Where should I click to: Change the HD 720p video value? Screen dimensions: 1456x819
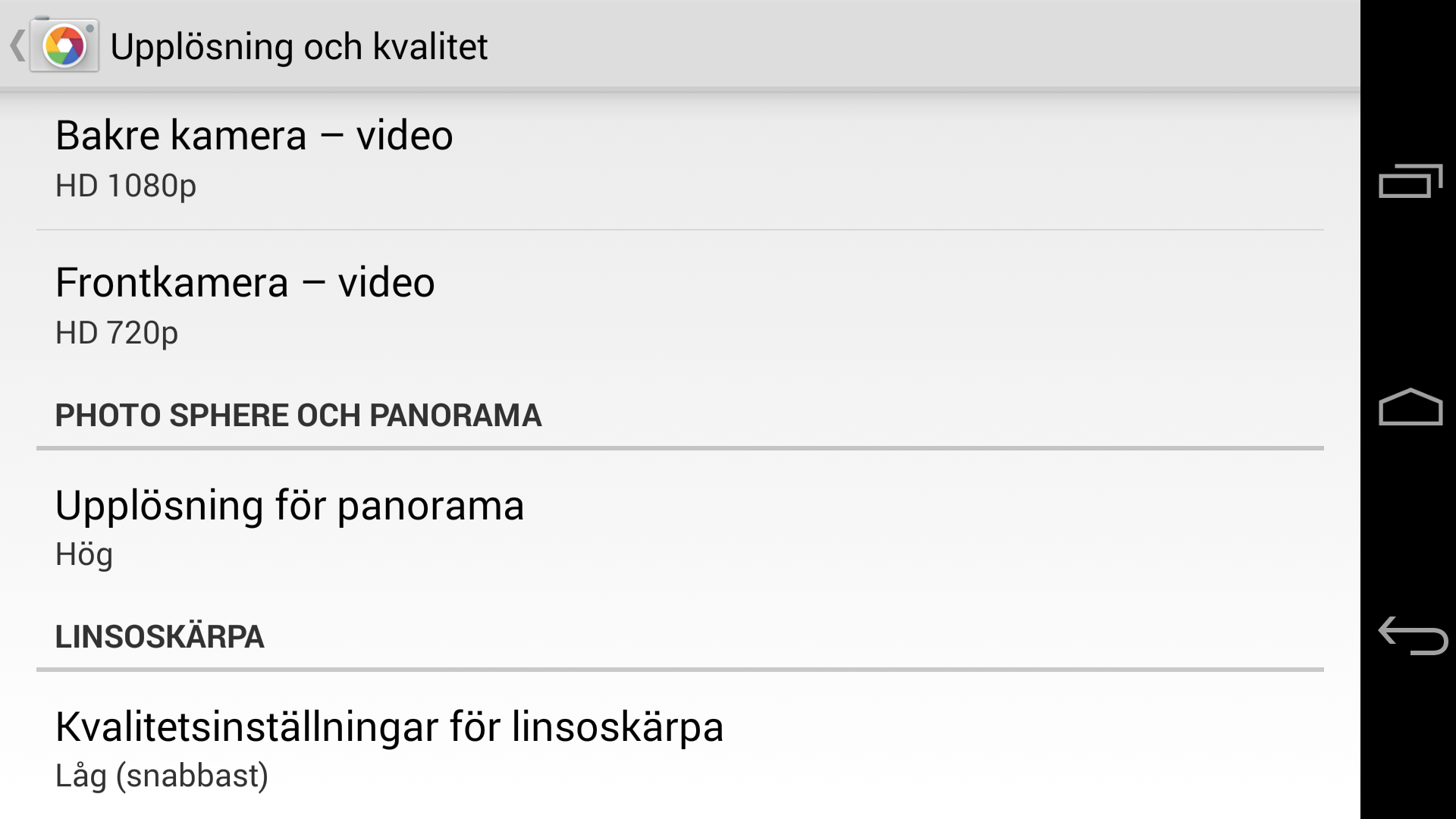117,333
